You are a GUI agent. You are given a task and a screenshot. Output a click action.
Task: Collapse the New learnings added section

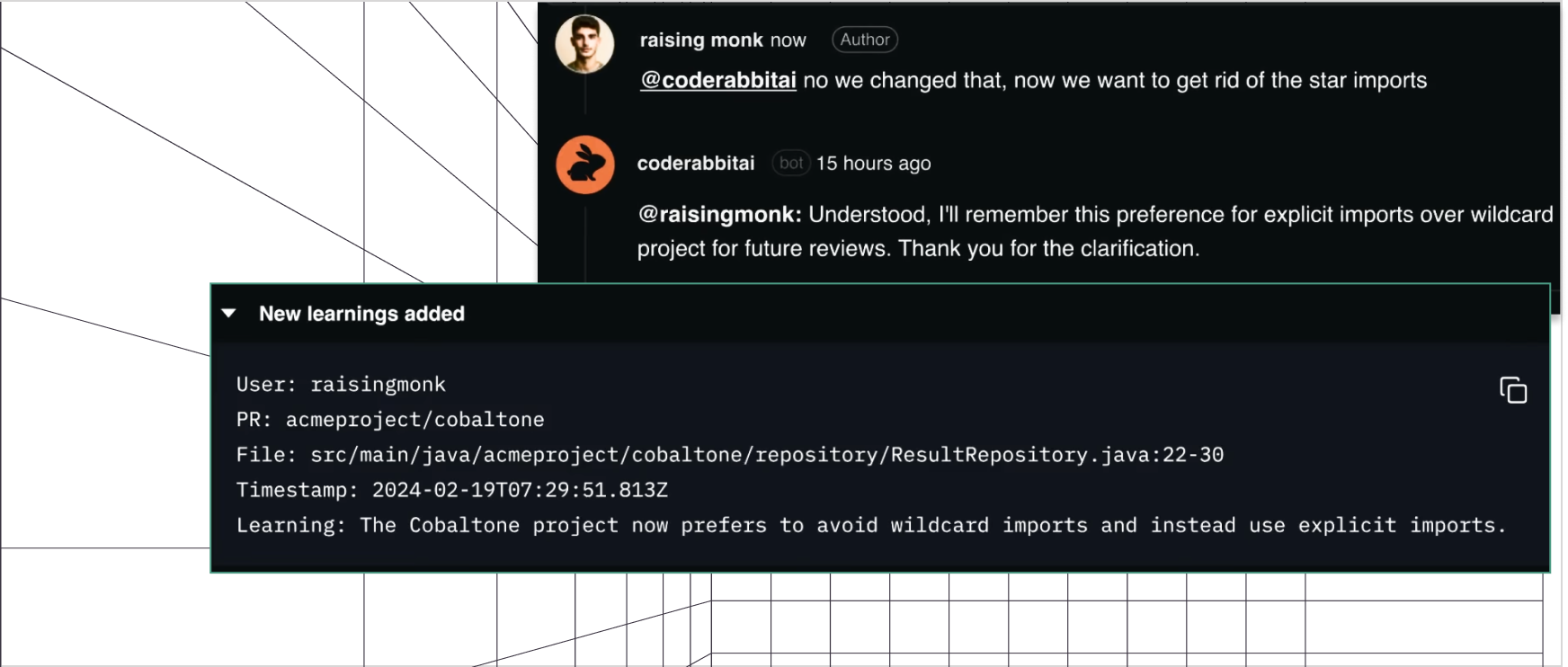click(x=228, y=314)
